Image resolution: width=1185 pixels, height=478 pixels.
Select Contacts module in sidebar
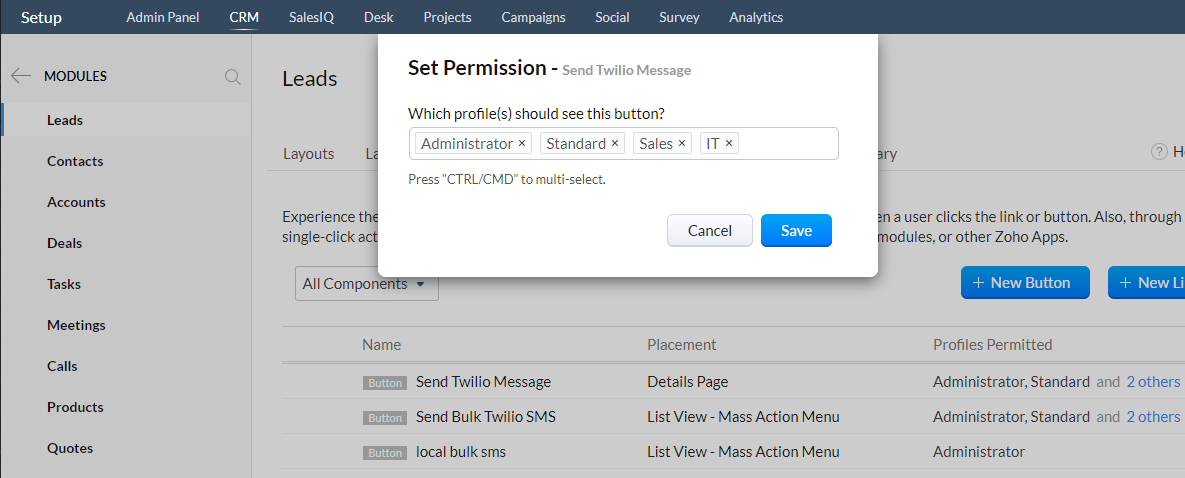click(x=75, y=161)
